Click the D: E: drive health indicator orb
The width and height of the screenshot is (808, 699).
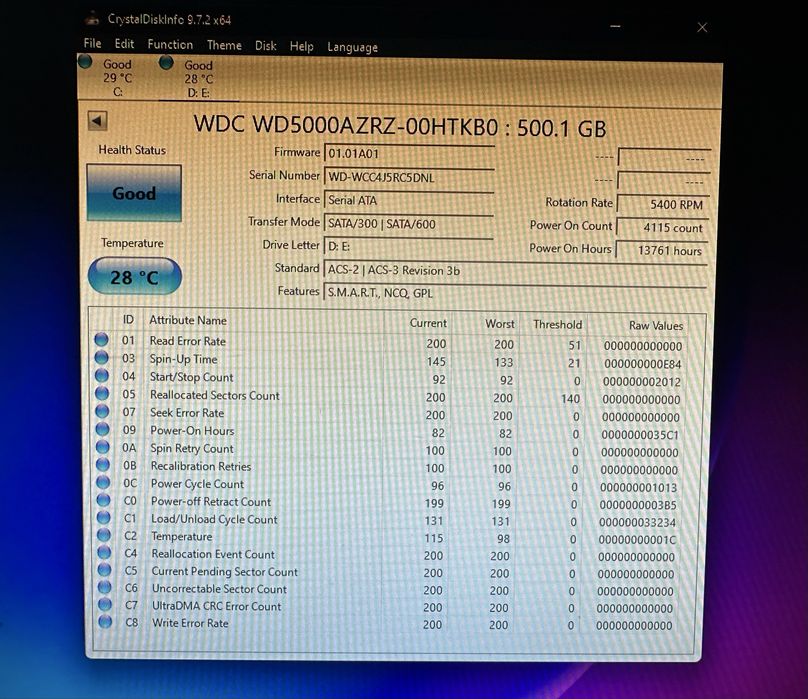tap(166, 63)
